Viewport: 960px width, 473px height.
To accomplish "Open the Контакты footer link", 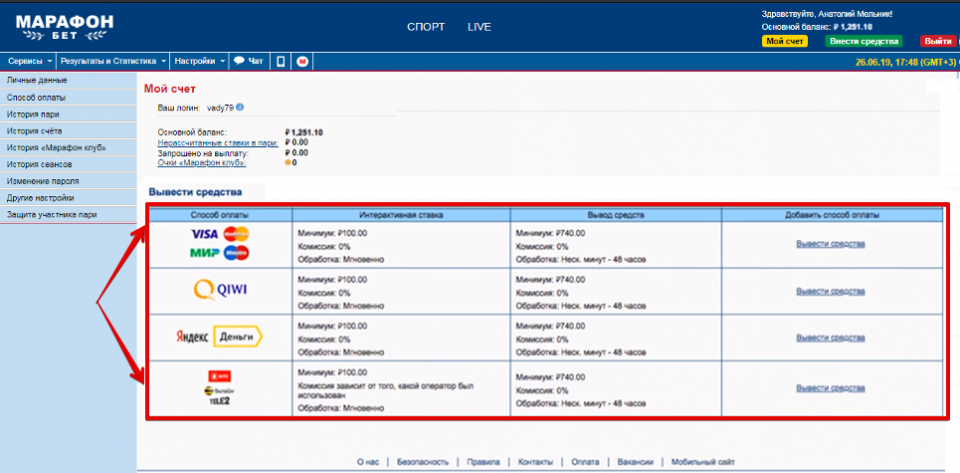I will pos(535,462).
